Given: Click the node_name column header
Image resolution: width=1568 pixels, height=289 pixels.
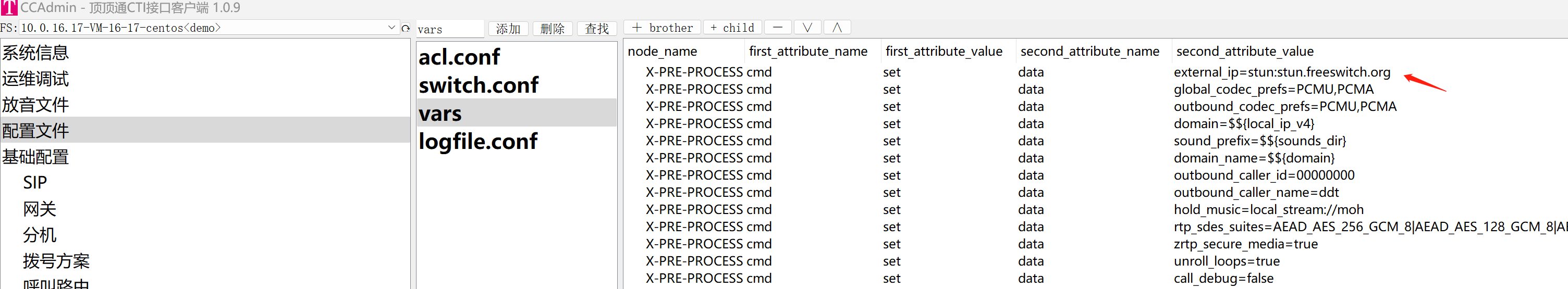Looking at the screenshot, I should 662,51.
